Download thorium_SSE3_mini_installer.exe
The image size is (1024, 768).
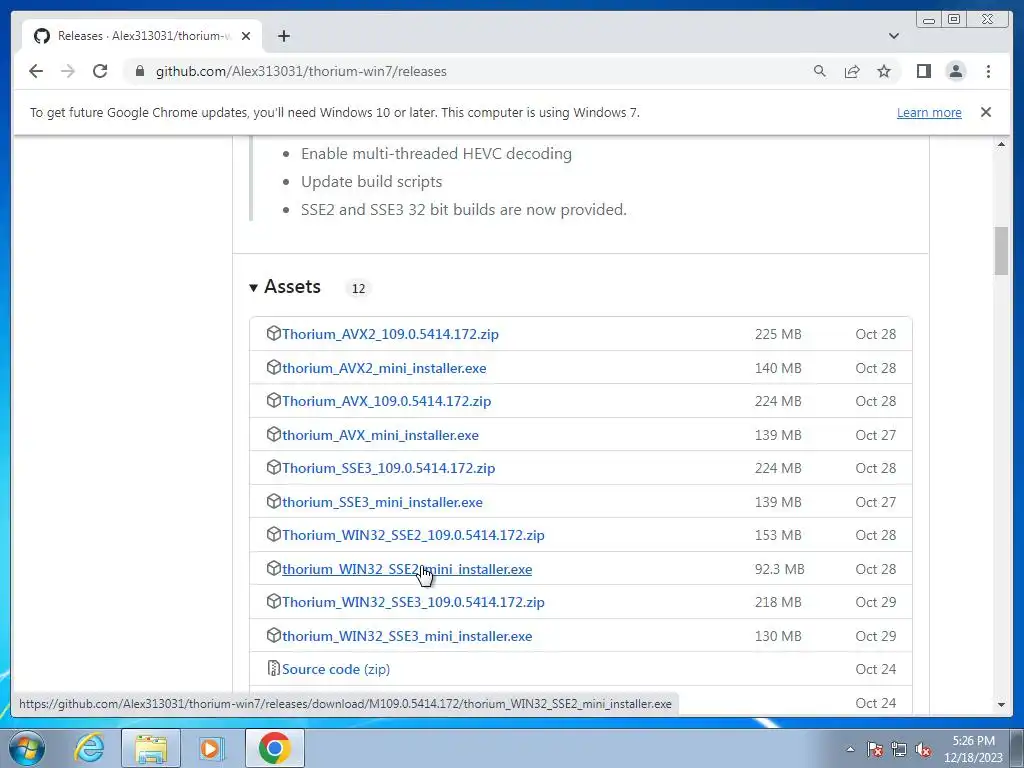pos(382,502)
